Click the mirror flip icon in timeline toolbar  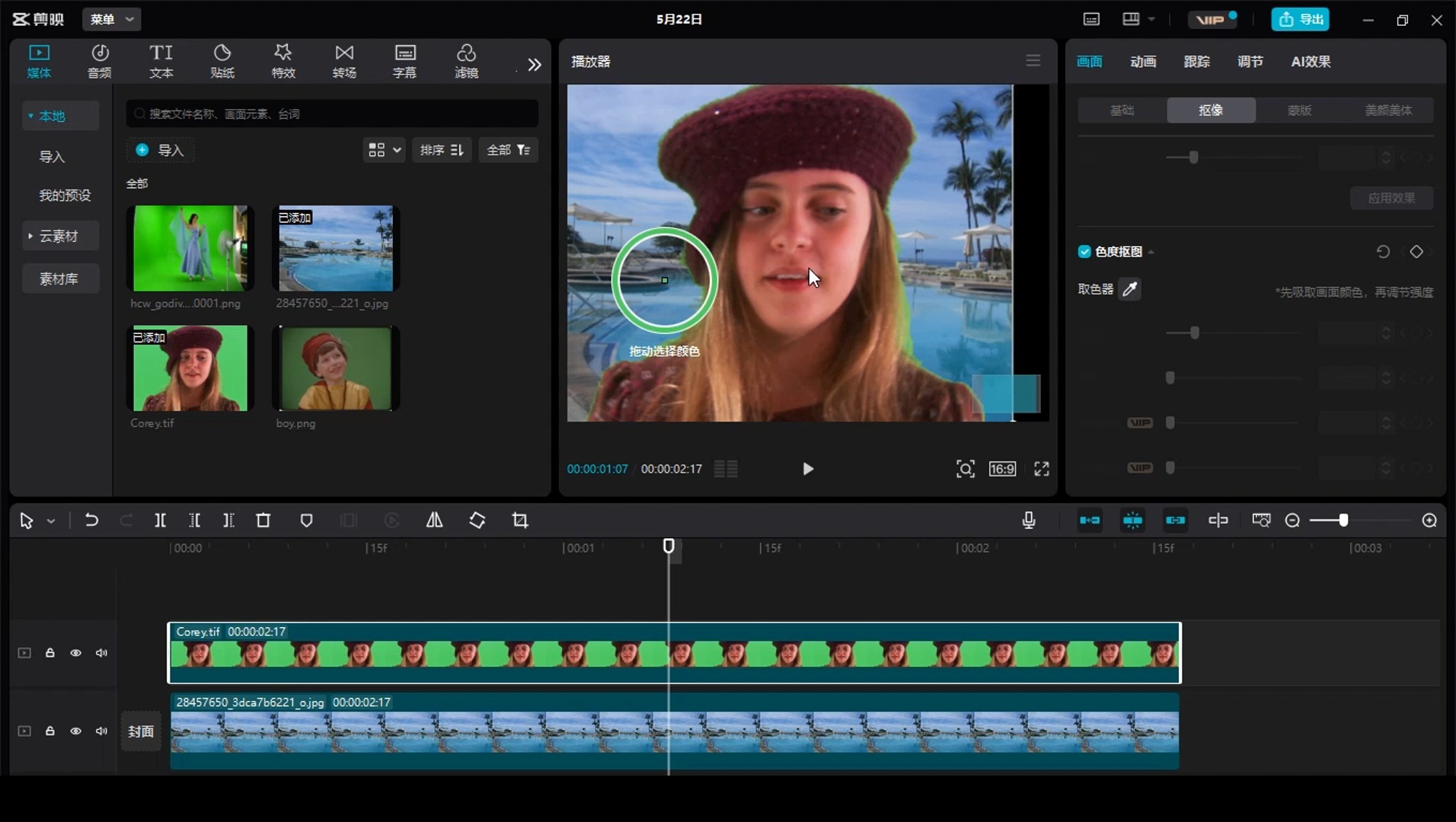[x=434, y=521]
